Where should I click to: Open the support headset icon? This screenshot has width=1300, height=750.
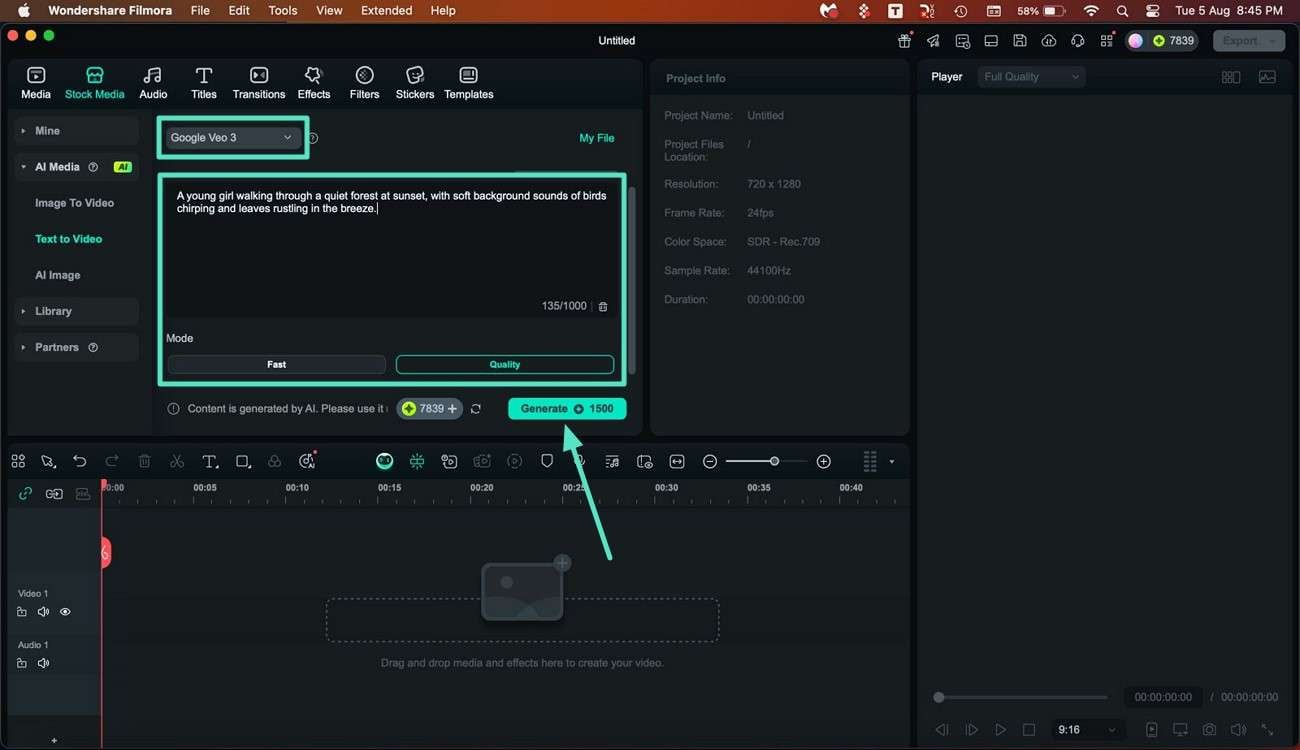1077,41
